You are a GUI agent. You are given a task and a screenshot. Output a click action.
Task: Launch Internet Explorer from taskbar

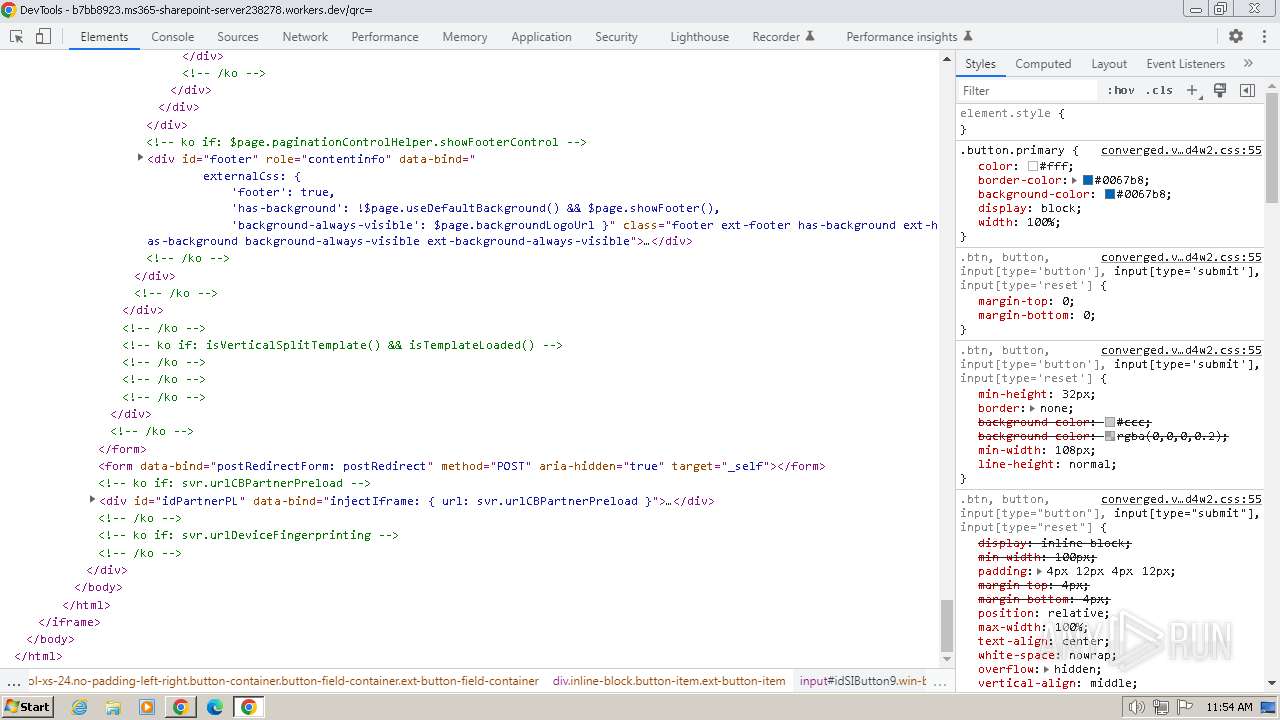tap(79, 707)
